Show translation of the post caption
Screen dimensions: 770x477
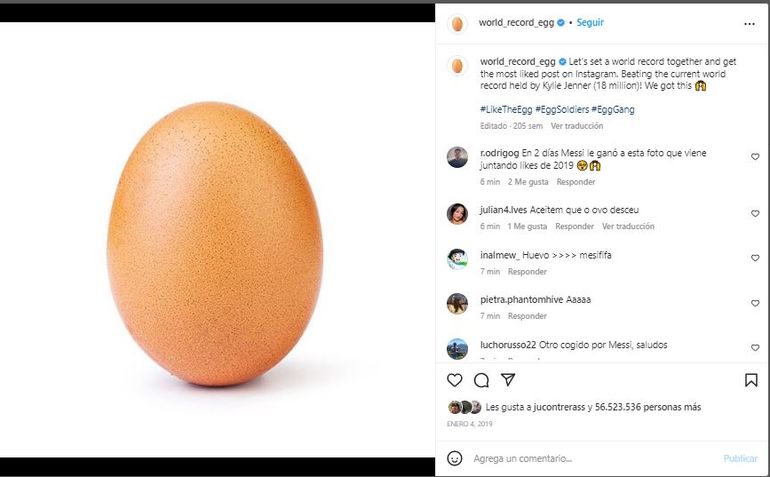[x=577, y=127]
